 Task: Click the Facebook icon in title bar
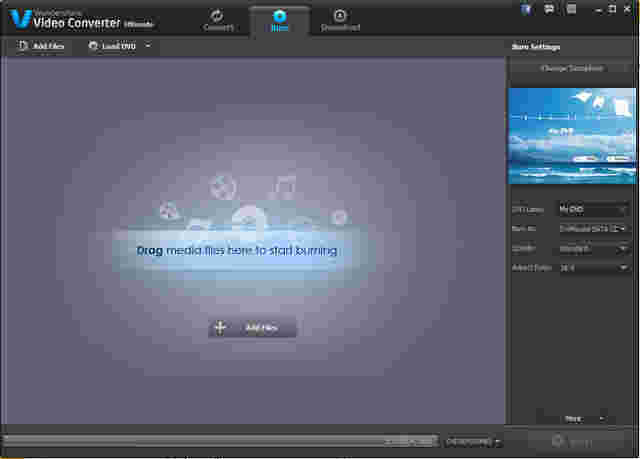coord(526,9)
